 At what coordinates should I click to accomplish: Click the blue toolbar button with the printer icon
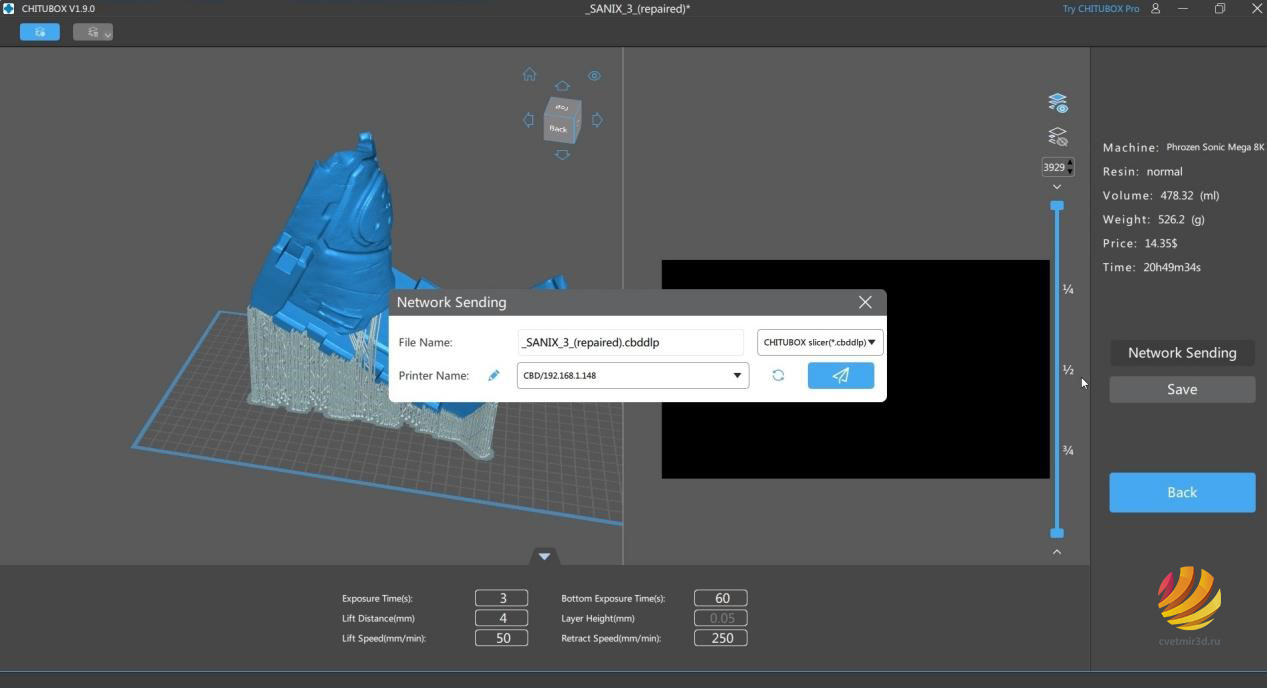40,32
